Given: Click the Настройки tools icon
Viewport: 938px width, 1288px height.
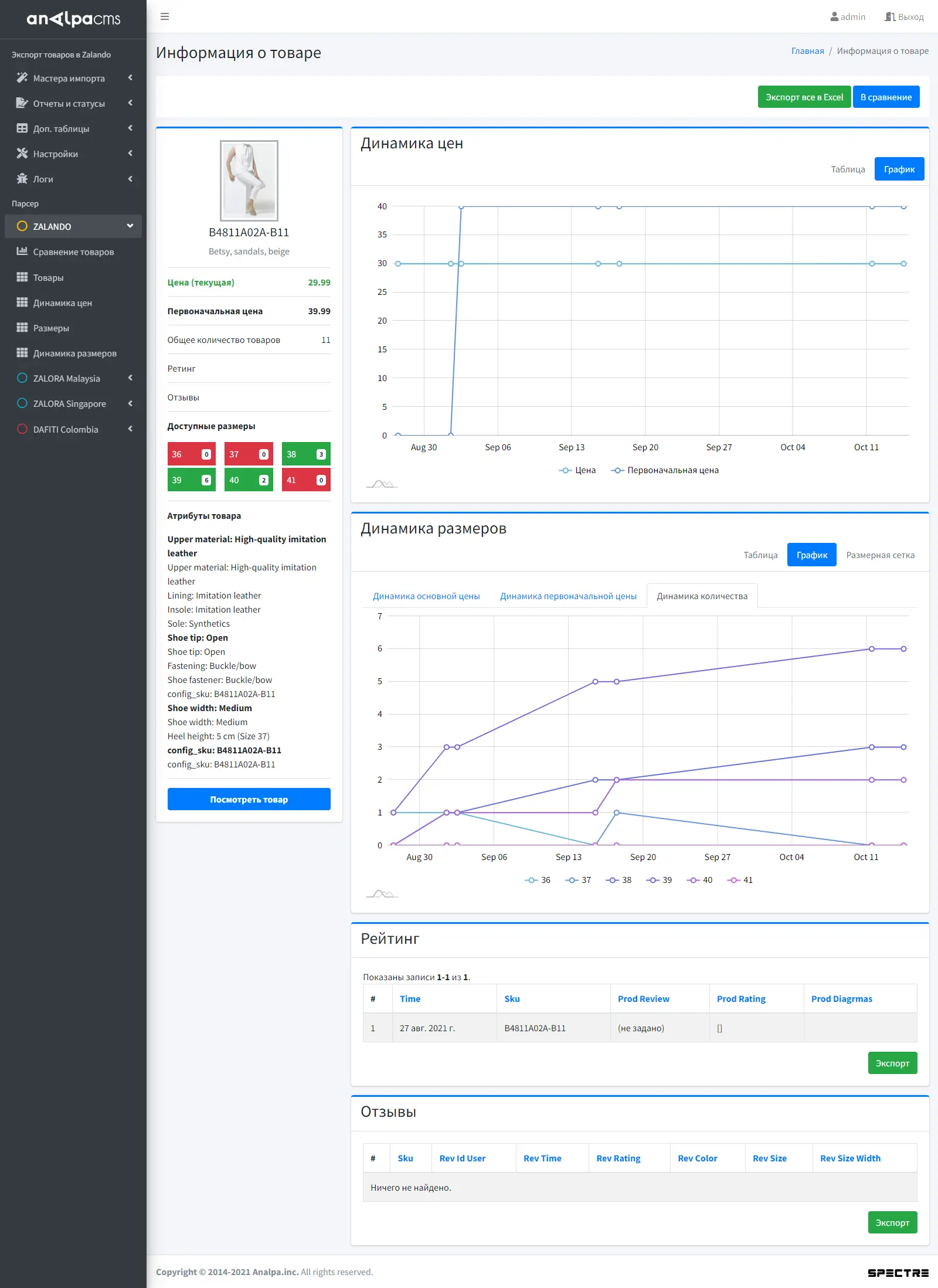Looking at the screenshot, I should [x=22, y=154].
